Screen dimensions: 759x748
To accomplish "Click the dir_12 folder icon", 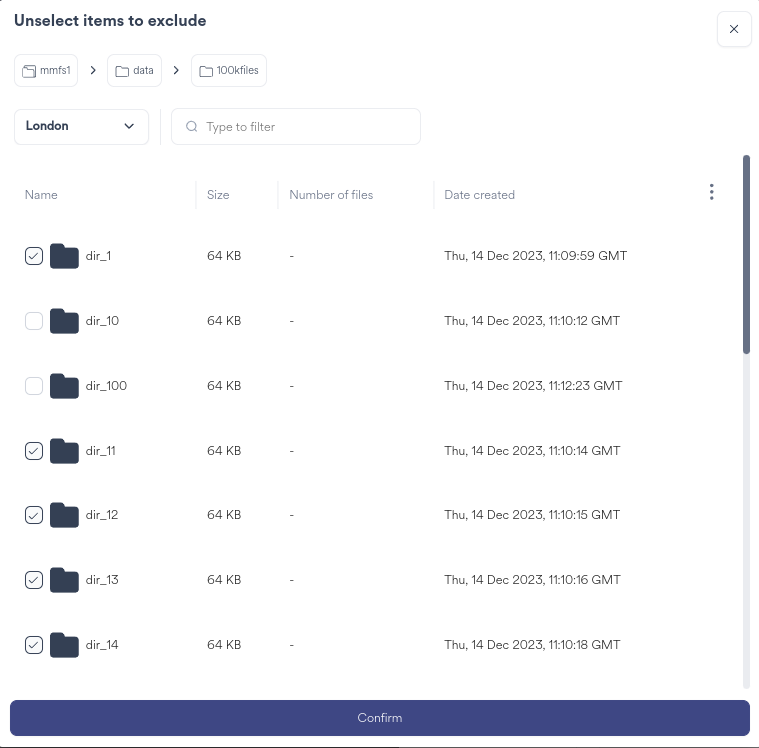I will [64, 515].
